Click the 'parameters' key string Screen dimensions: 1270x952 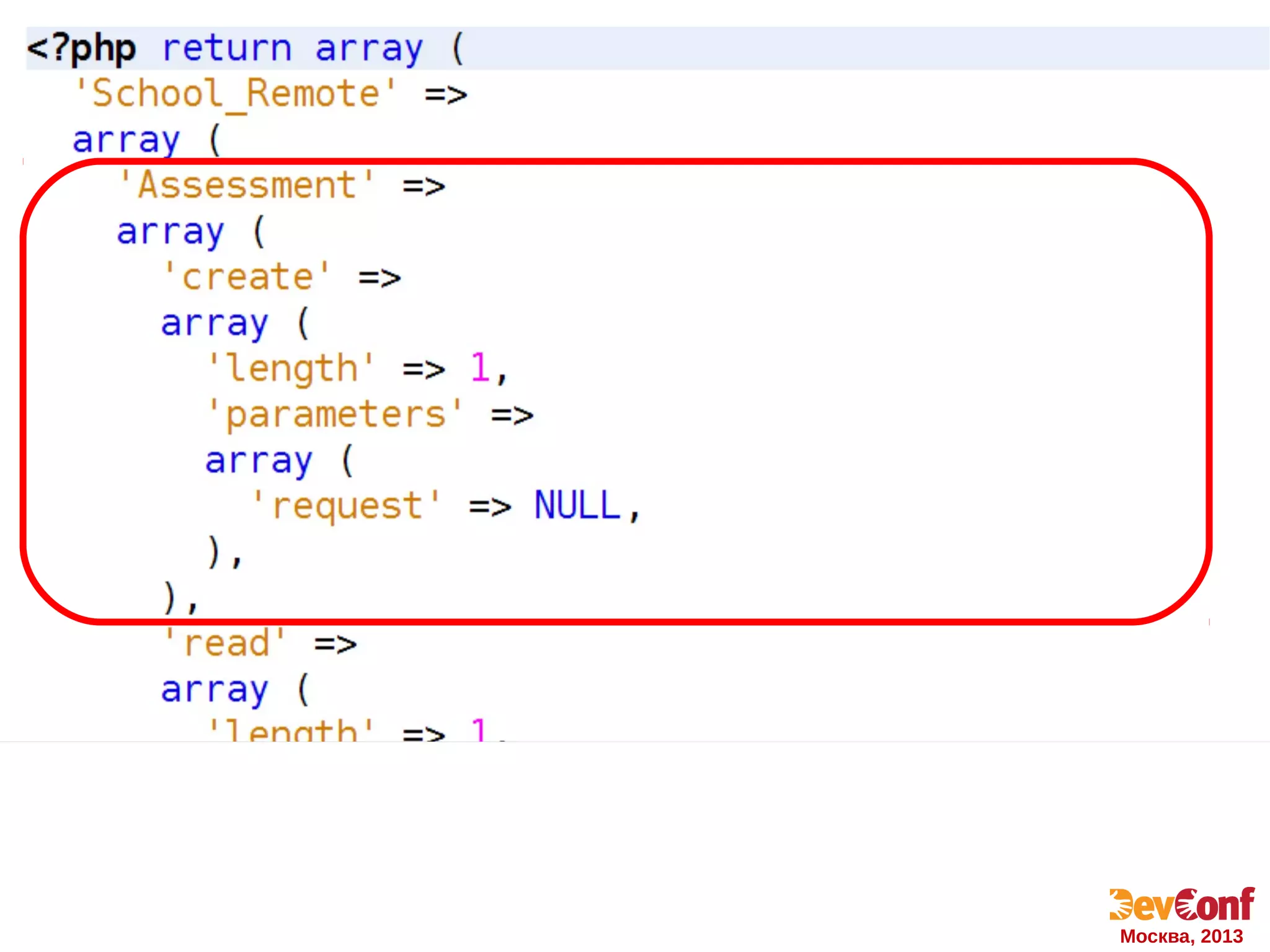click(x=335, y=414)
